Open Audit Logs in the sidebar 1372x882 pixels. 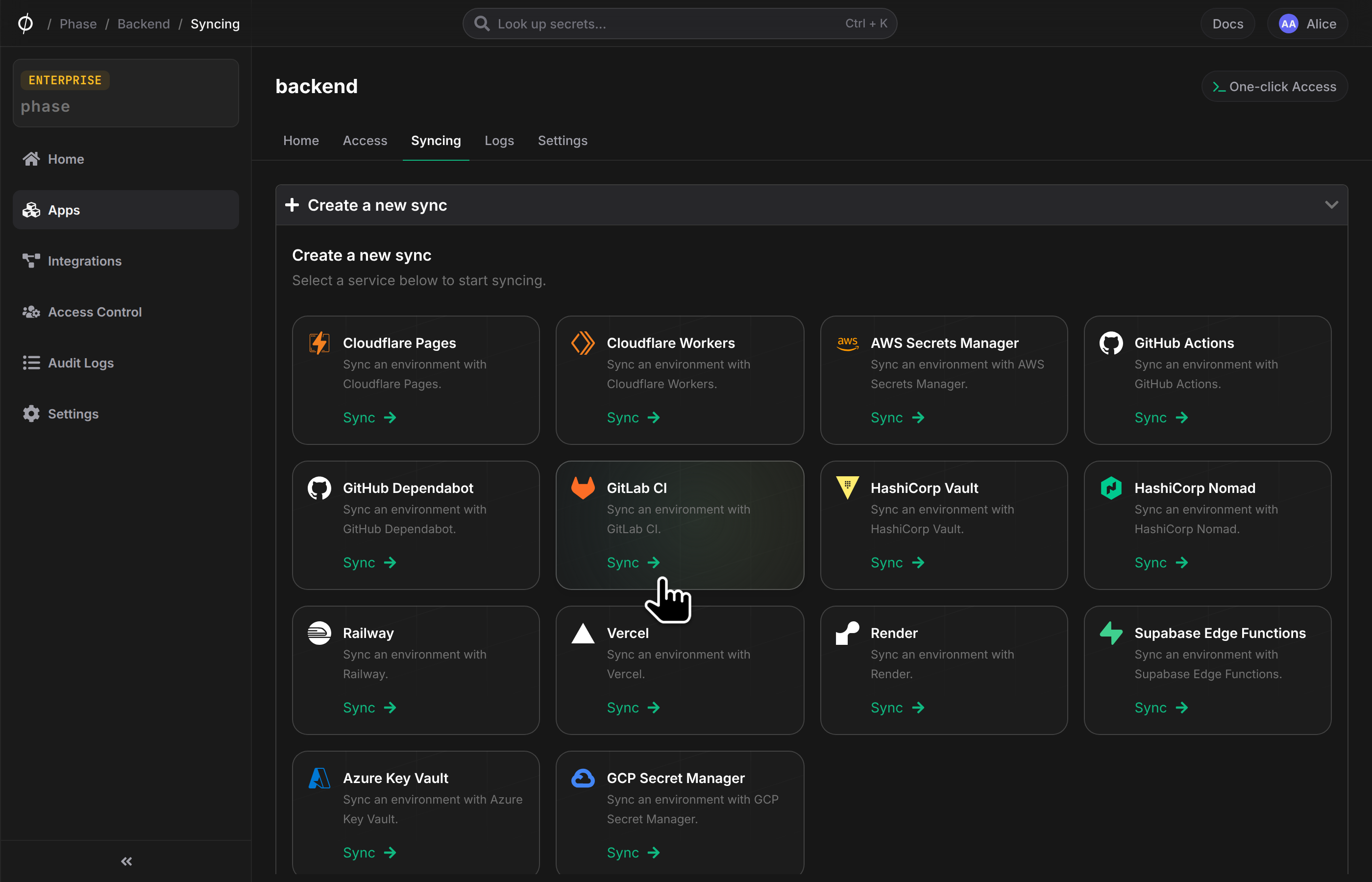(126, 363)
